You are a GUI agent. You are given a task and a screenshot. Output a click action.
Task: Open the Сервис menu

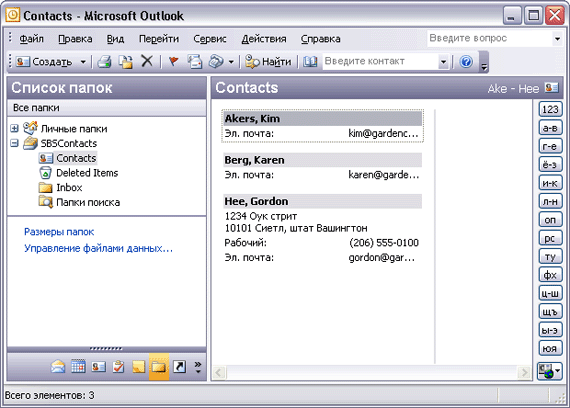click(x=210, y=39)
